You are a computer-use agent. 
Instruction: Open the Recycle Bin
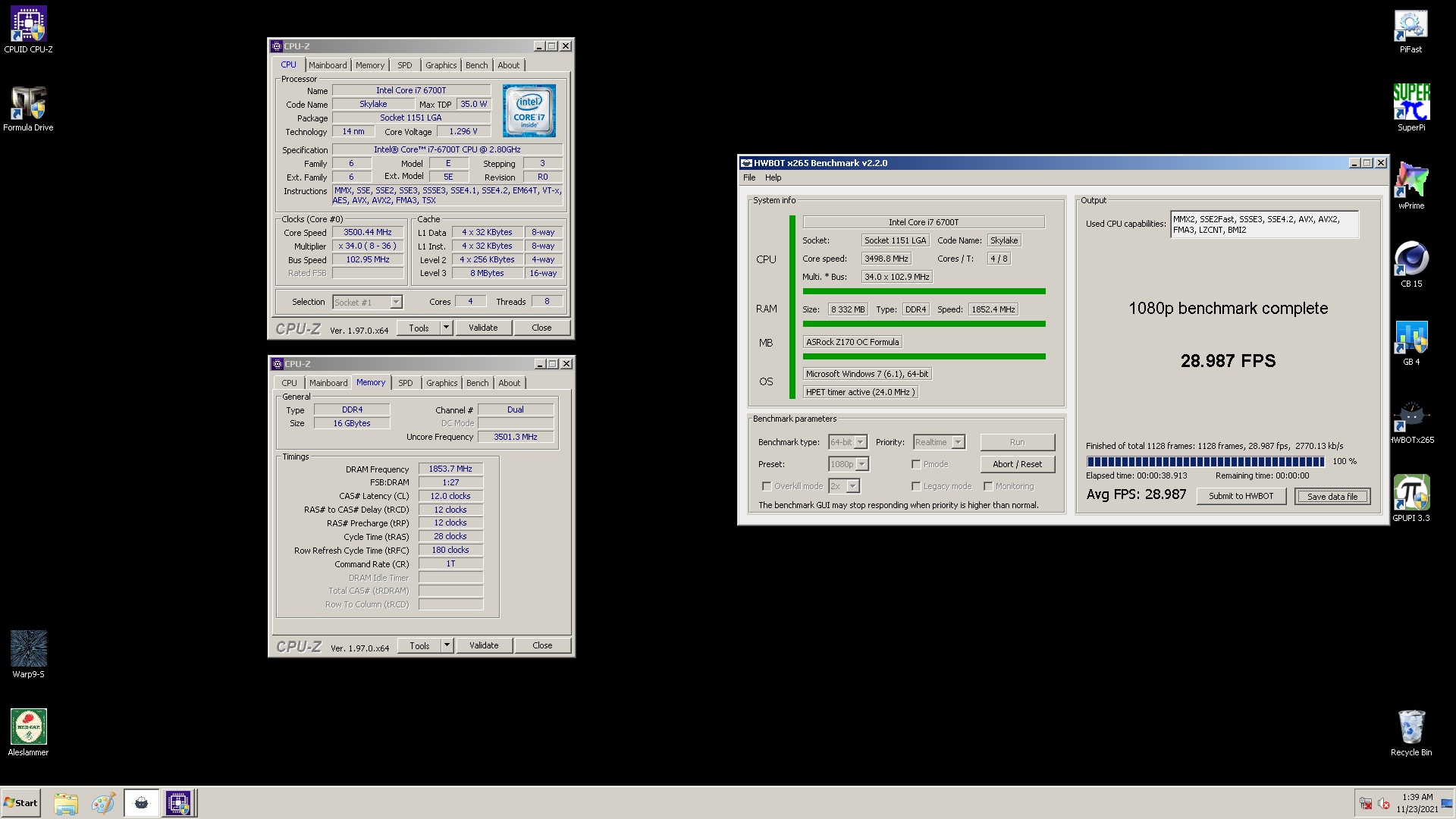(x=1410, y=733)
